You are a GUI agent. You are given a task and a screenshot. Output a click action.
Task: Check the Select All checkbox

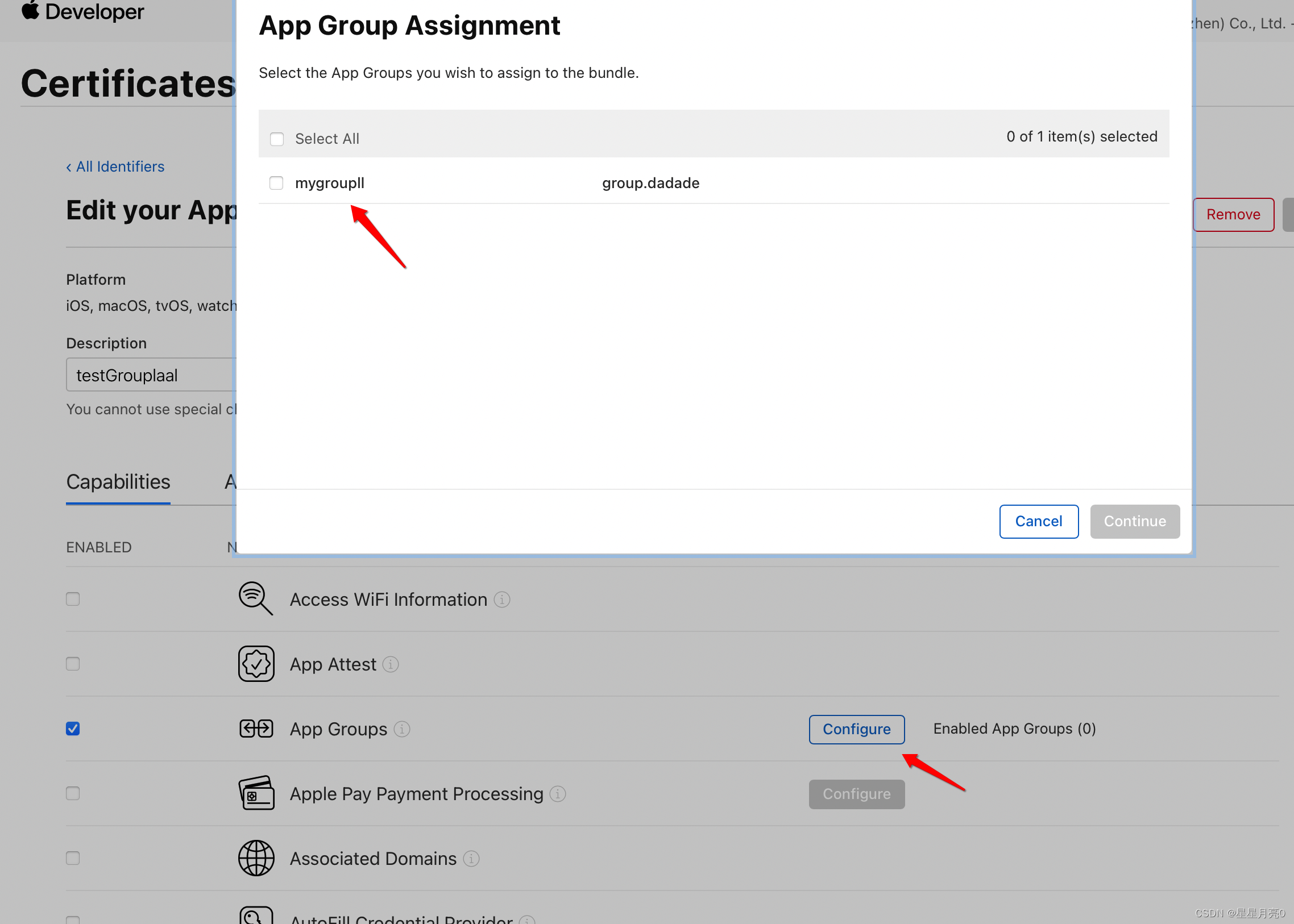tap(277, 139)
